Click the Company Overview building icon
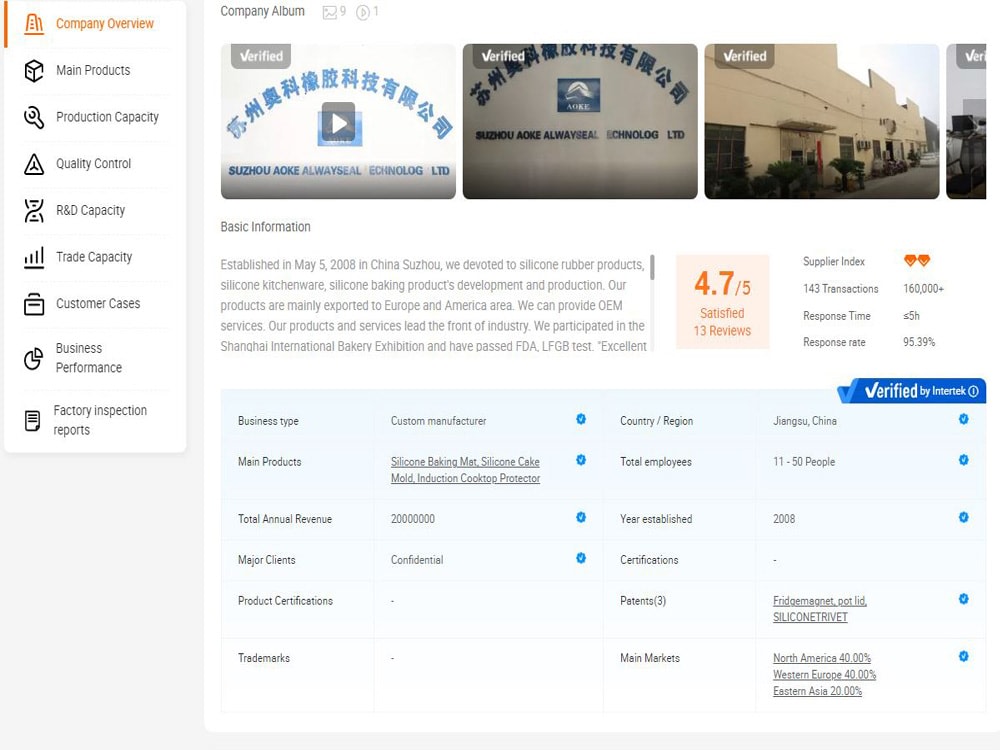Image resolution: width=1000 pixels, height=750 pixels. (34, 24)
